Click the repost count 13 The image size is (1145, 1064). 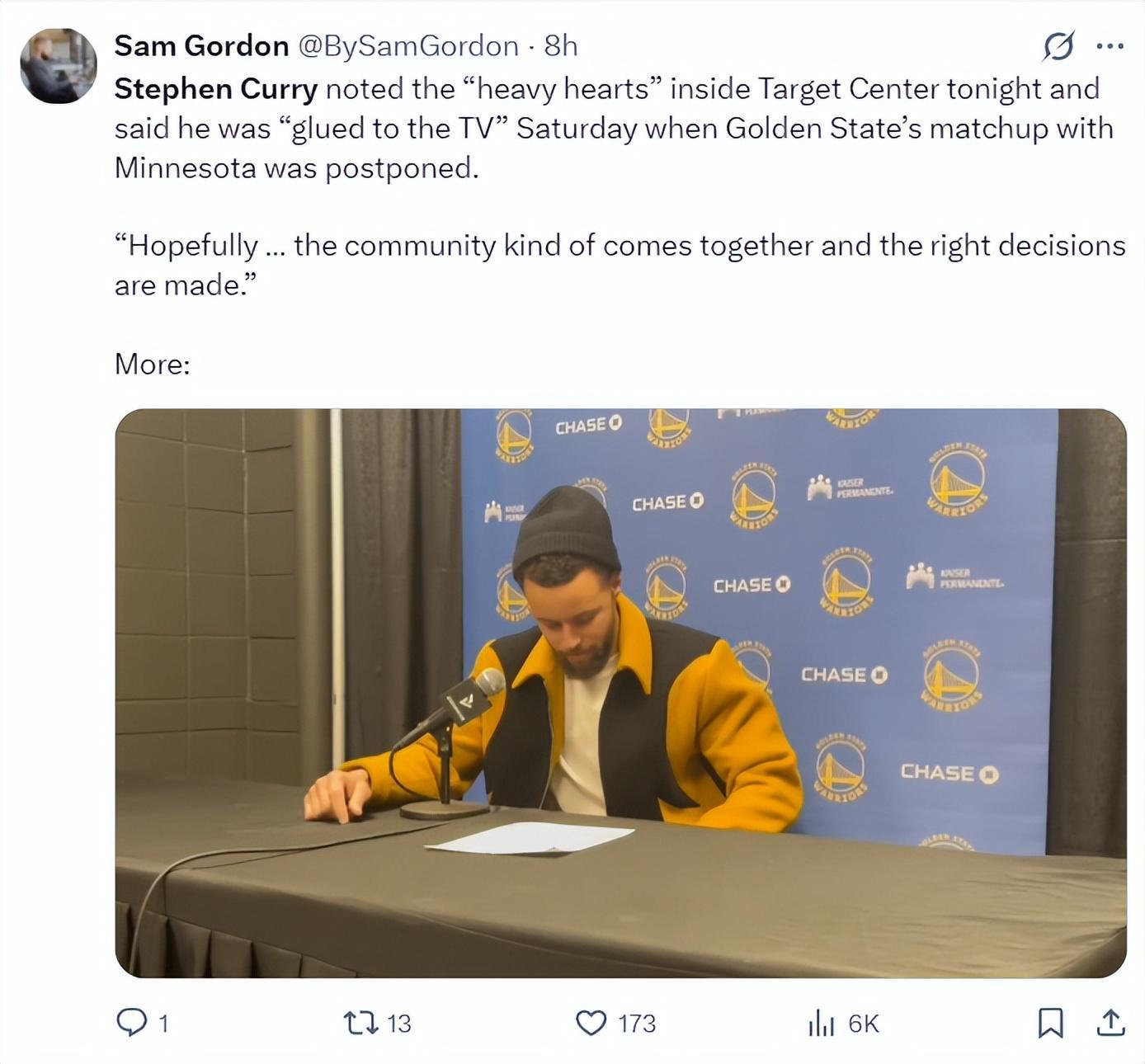click(x=398, y=1024)
